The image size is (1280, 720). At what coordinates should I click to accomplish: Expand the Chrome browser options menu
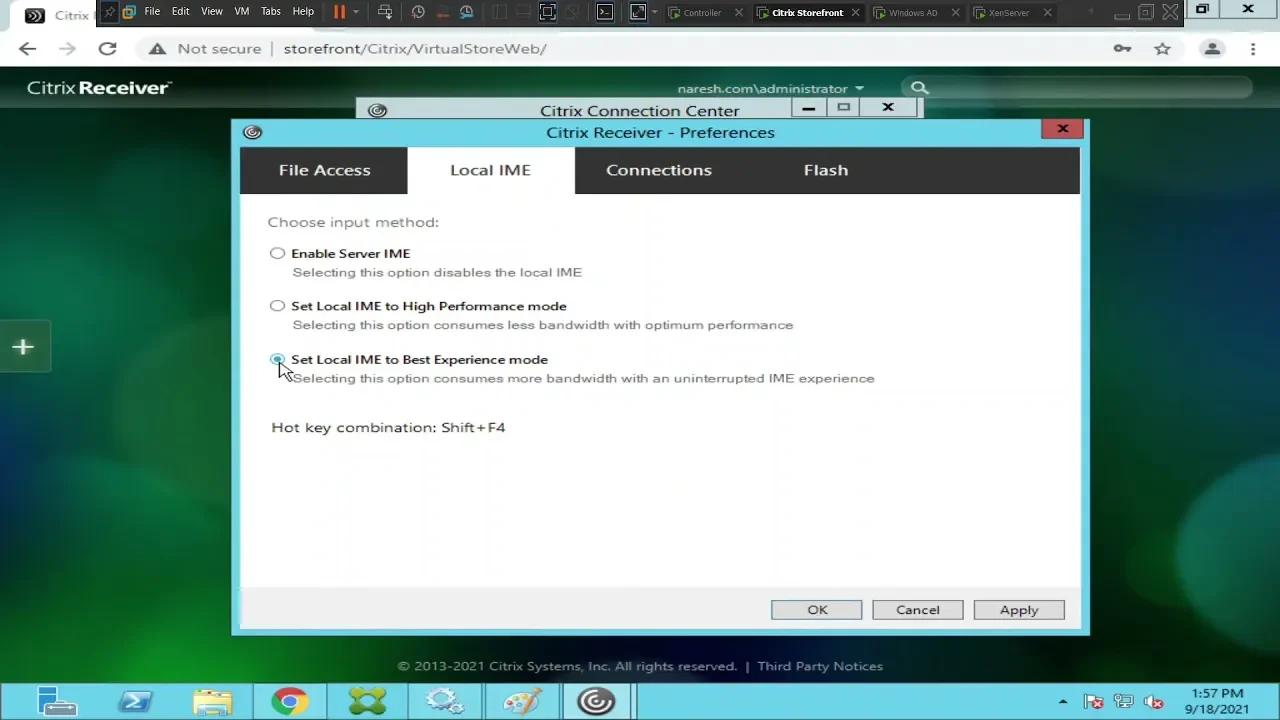pyautogui.click(x=1252, y=48)
